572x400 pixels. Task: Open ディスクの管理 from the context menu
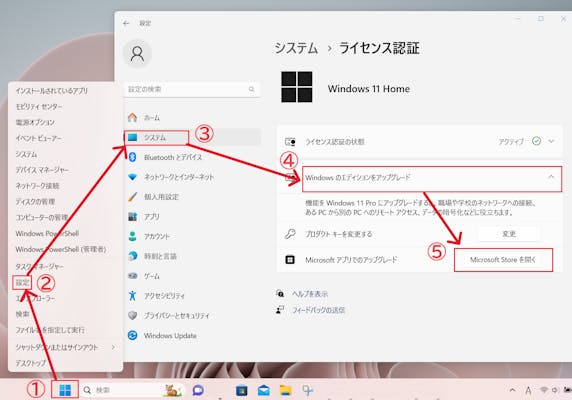click(35, 201)
